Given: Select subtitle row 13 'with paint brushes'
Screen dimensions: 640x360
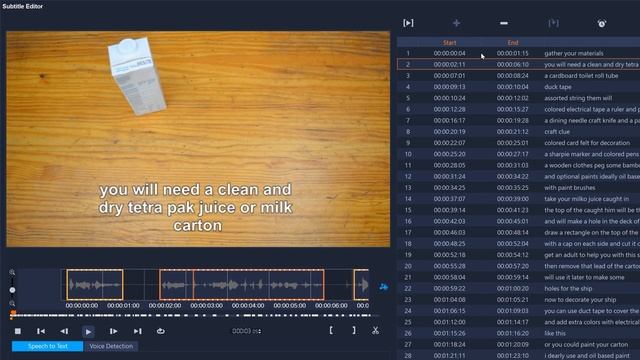Looking at the screenshot, I should tap(518, 188).
